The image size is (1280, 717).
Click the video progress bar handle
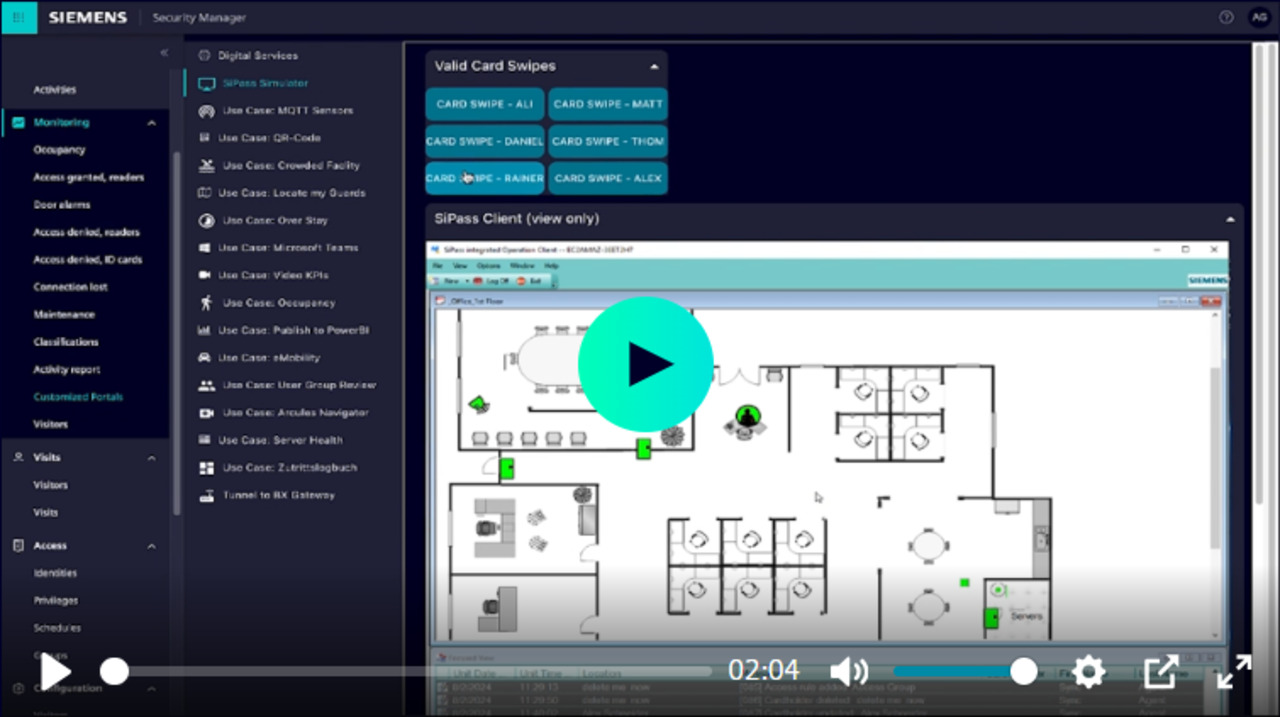pyautogui.click(x=115, y=672)
